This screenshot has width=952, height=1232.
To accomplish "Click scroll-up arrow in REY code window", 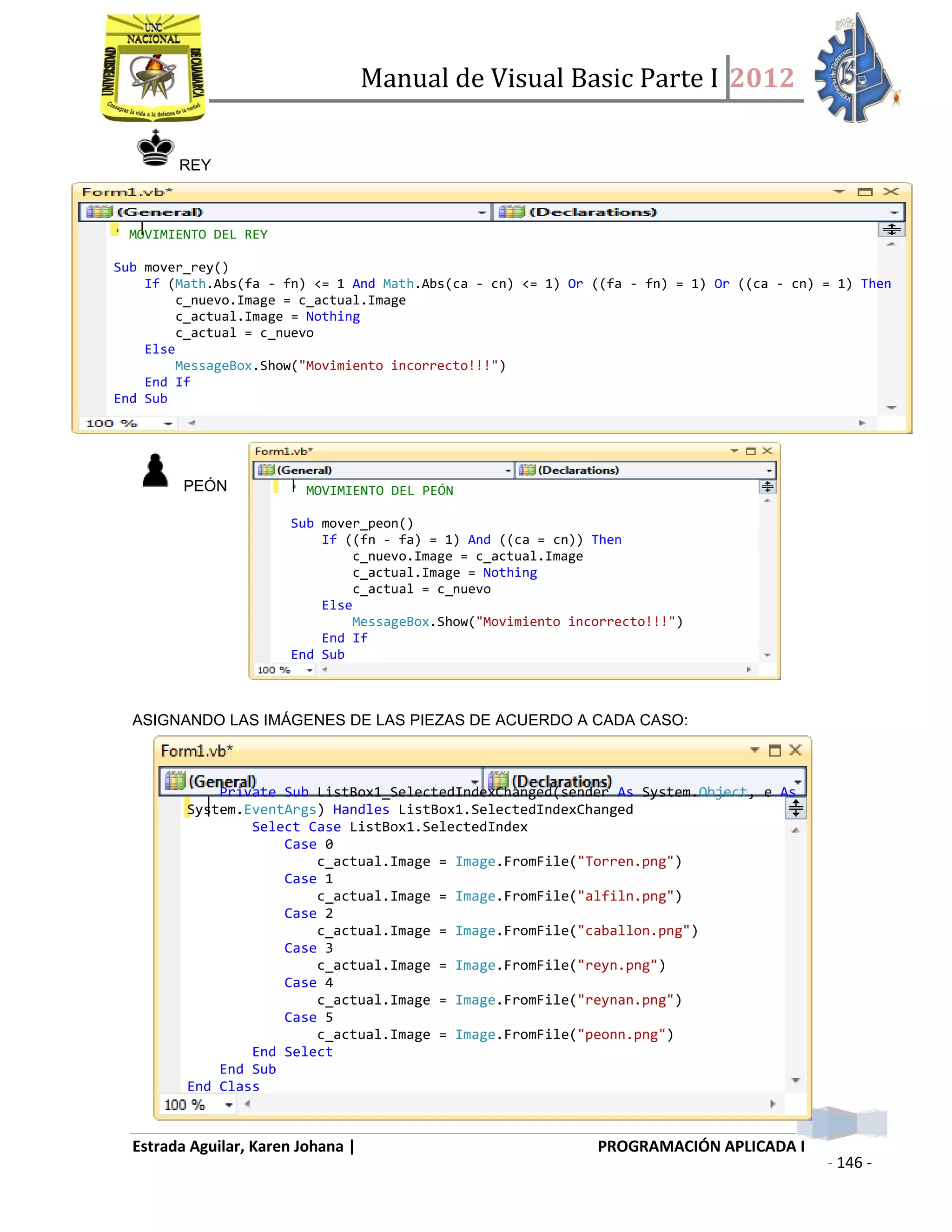I will click(891, 244).
